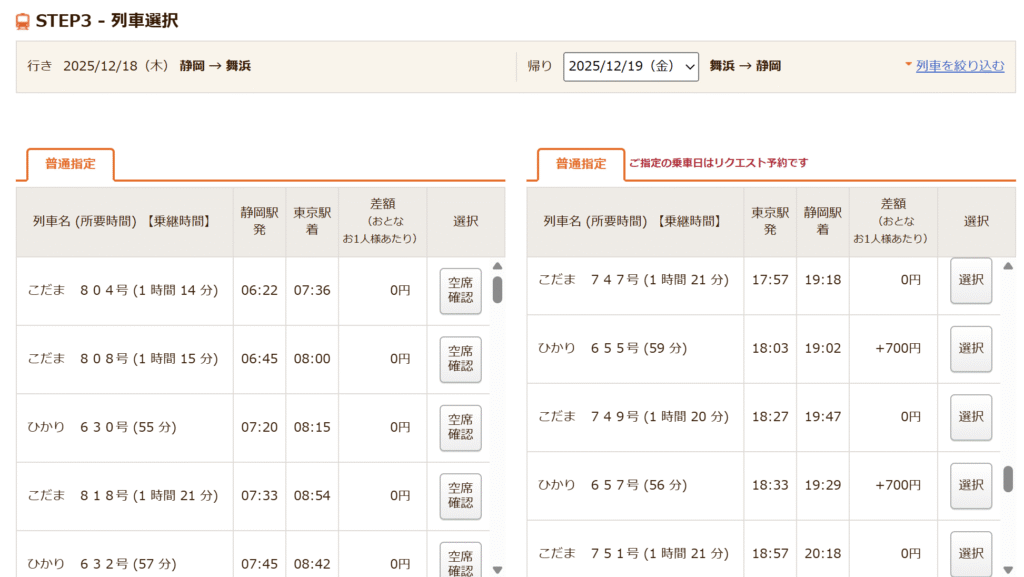Check vacancy for こだま 818号 at 07:33
The width and height of the screenshot is (1024, 577).
tap(460, 496)
